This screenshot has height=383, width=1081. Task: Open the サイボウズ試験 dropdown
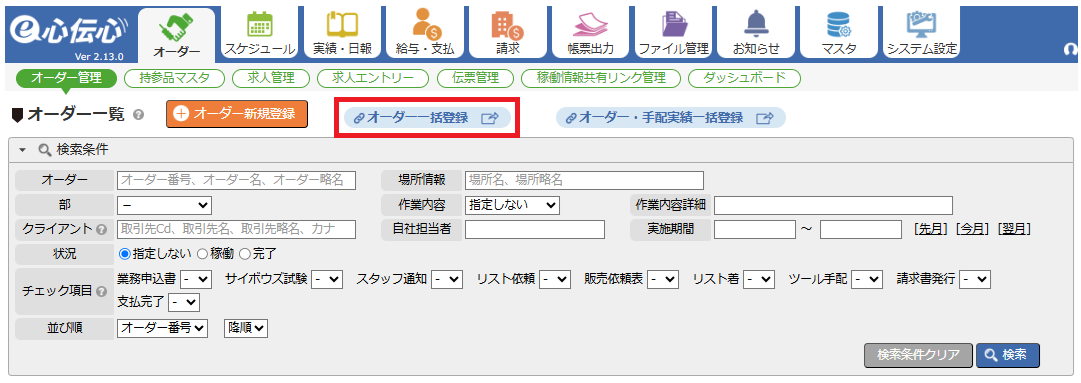click(x=327, y=279)
